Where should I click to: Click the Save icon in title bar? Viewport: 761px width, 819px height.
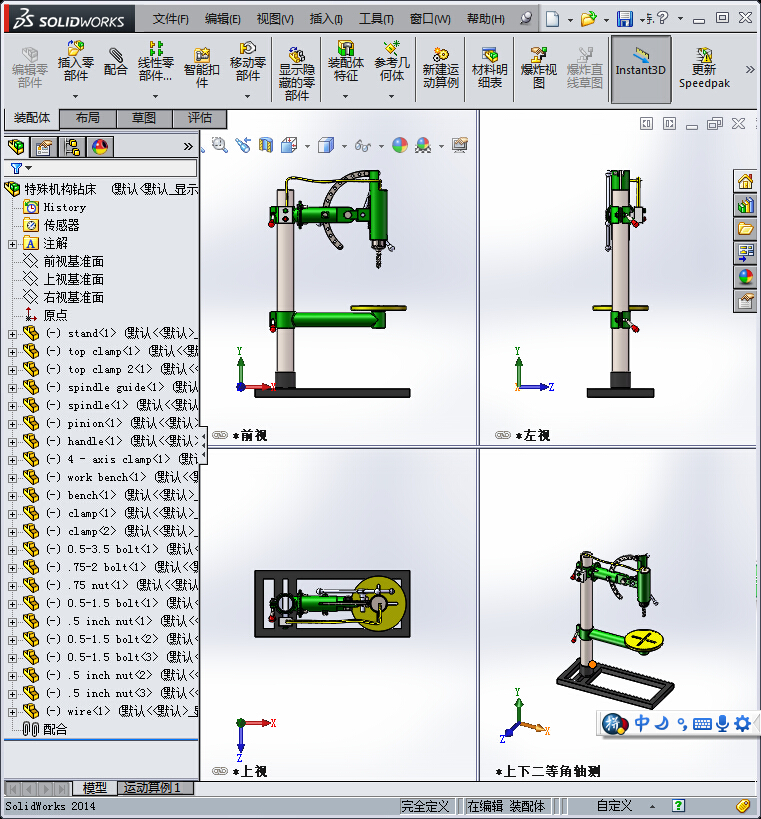pyautogui.click(x=625, y=19)
